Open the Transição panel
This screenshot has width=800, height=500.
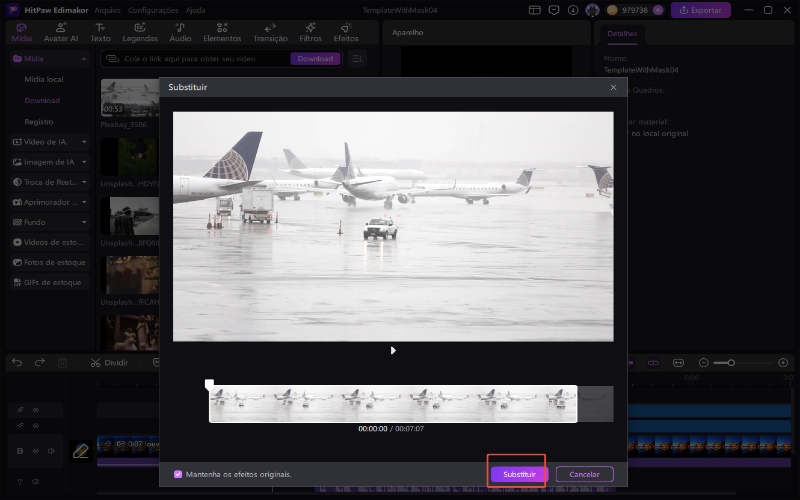270,32
